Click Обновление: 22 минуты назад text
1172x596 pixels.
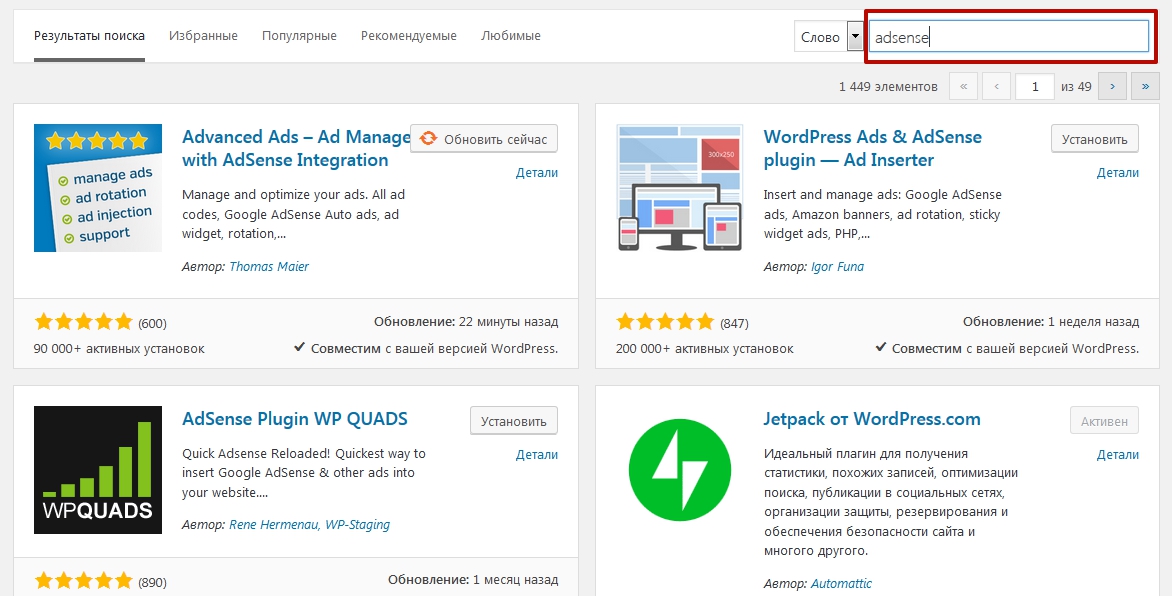[466, 322]
